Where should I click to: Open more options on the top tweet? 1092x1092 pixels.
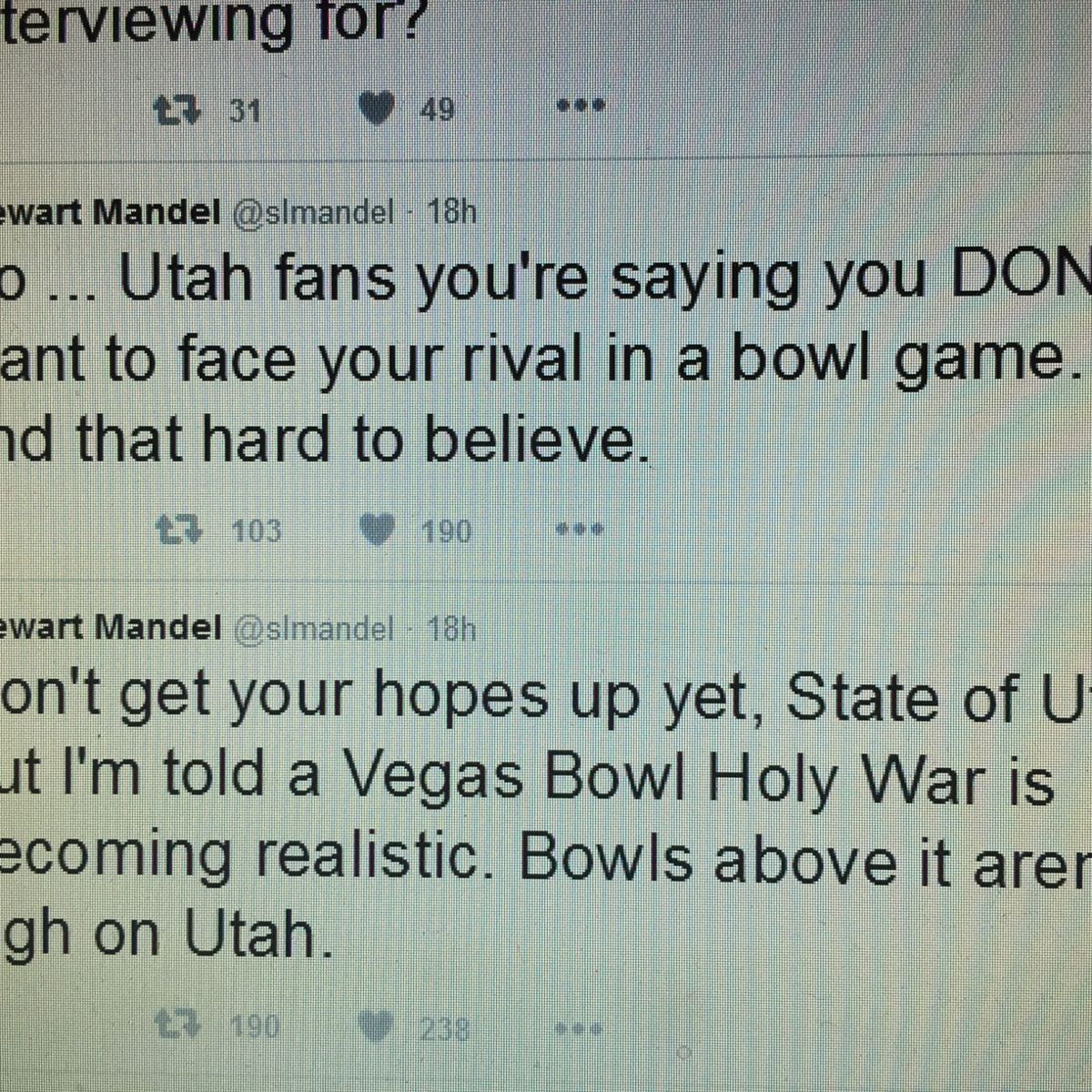point(580,107)
